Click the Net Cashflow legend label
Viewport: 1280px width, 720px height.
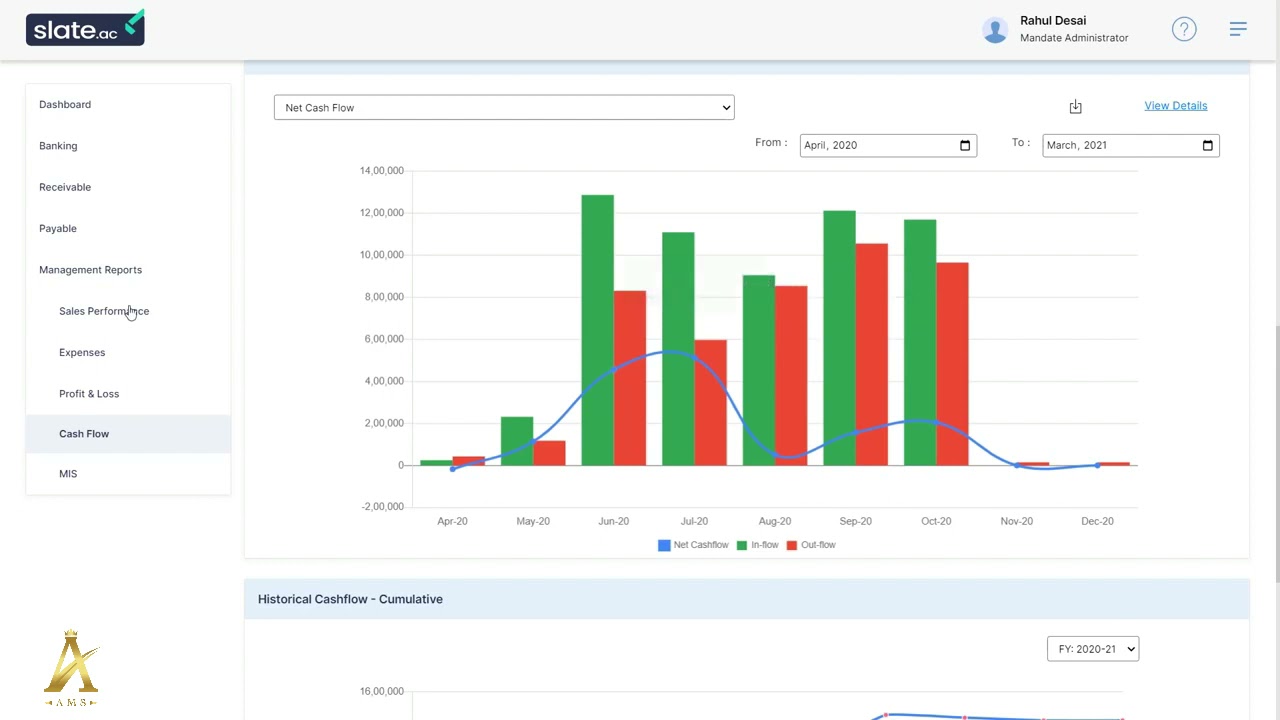pos(701,545)
